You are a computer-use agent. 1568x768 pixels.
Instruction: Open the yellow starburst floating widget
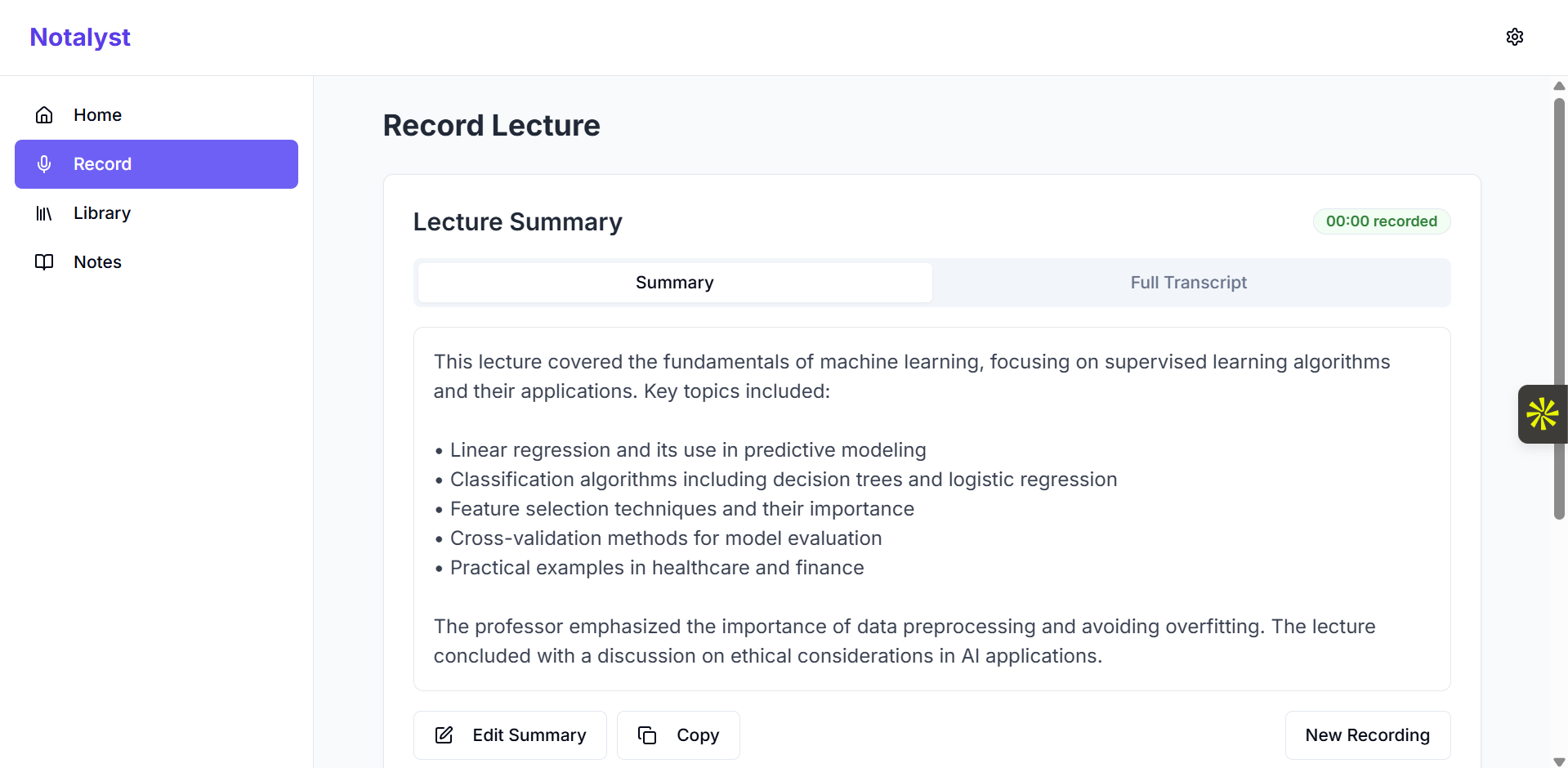click(x=1542, y=414)
